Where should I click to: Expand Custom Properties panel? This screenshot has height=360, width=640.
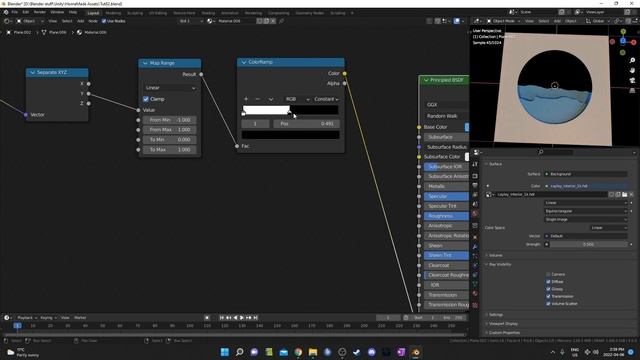(504, 333)
